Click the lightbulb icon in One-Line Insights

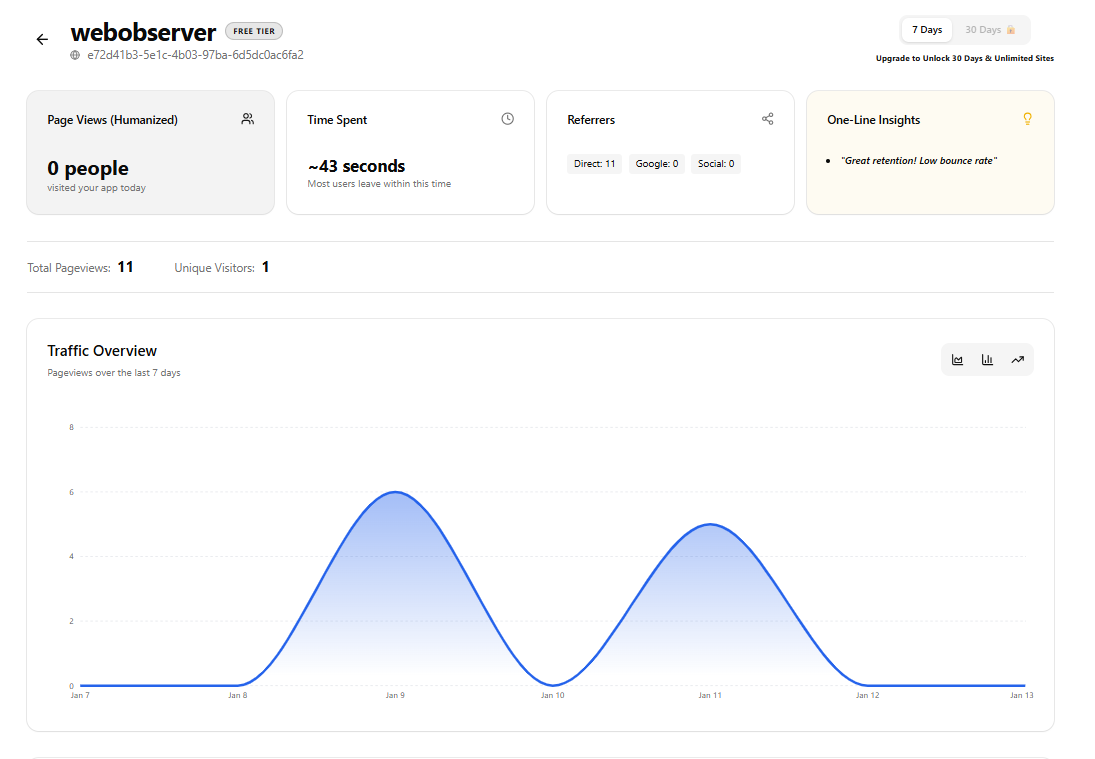point(1027,119)
